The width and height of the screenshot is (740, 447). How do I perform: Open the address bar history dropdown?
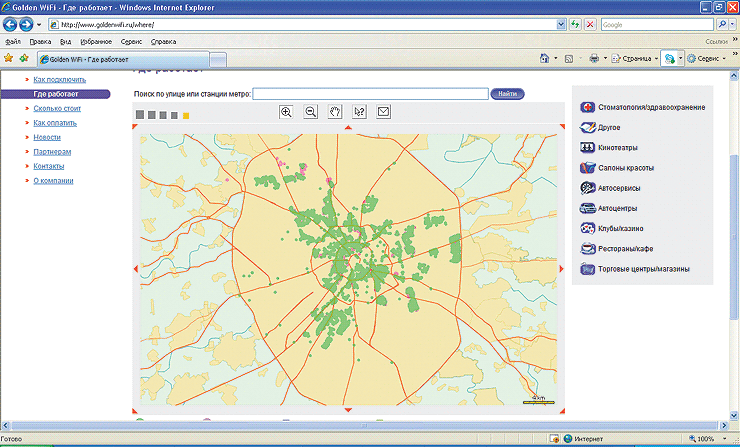pos(561,25)
